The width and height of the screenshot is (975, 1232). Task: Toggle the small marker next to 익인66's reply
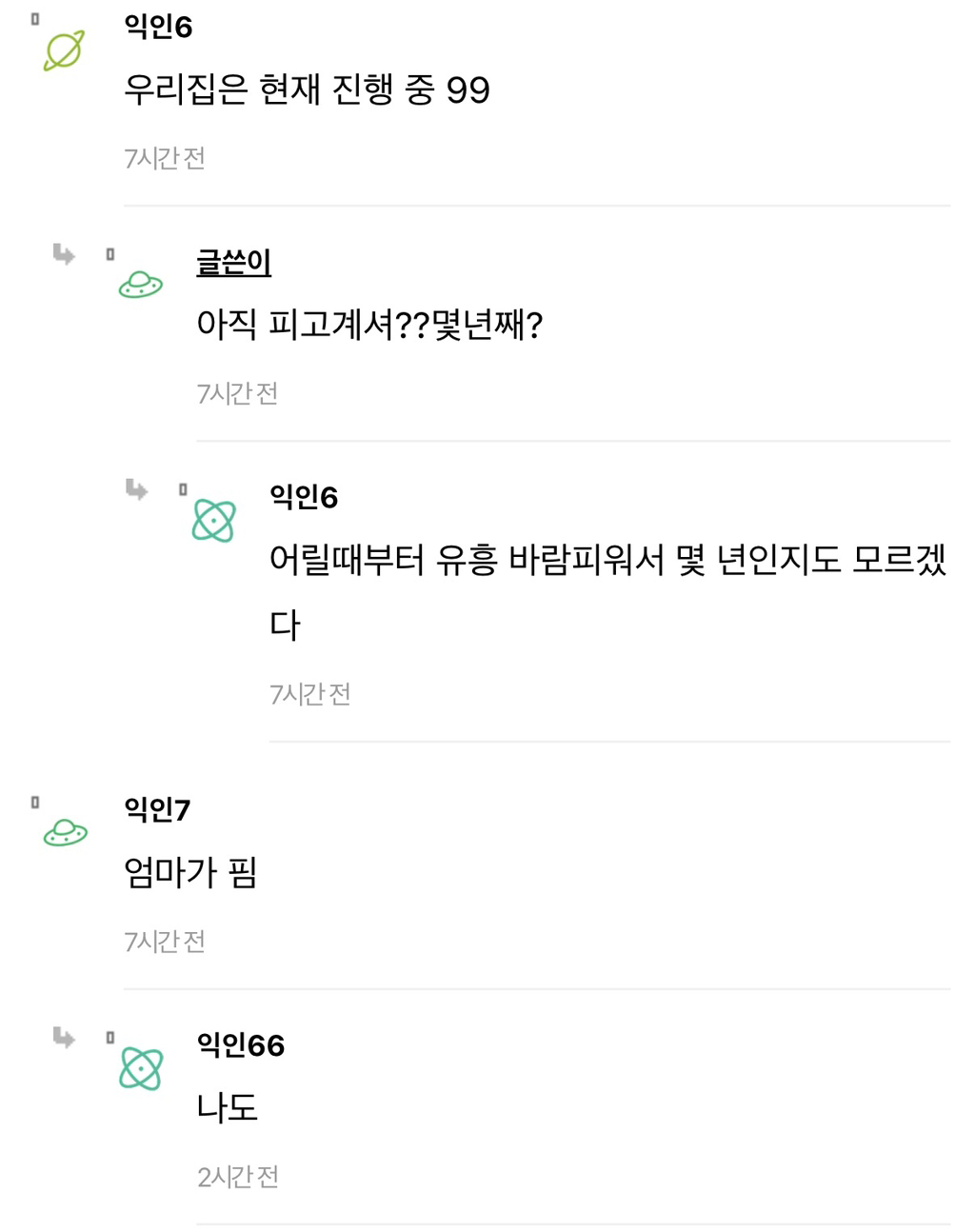click(x=110, y=1039)
